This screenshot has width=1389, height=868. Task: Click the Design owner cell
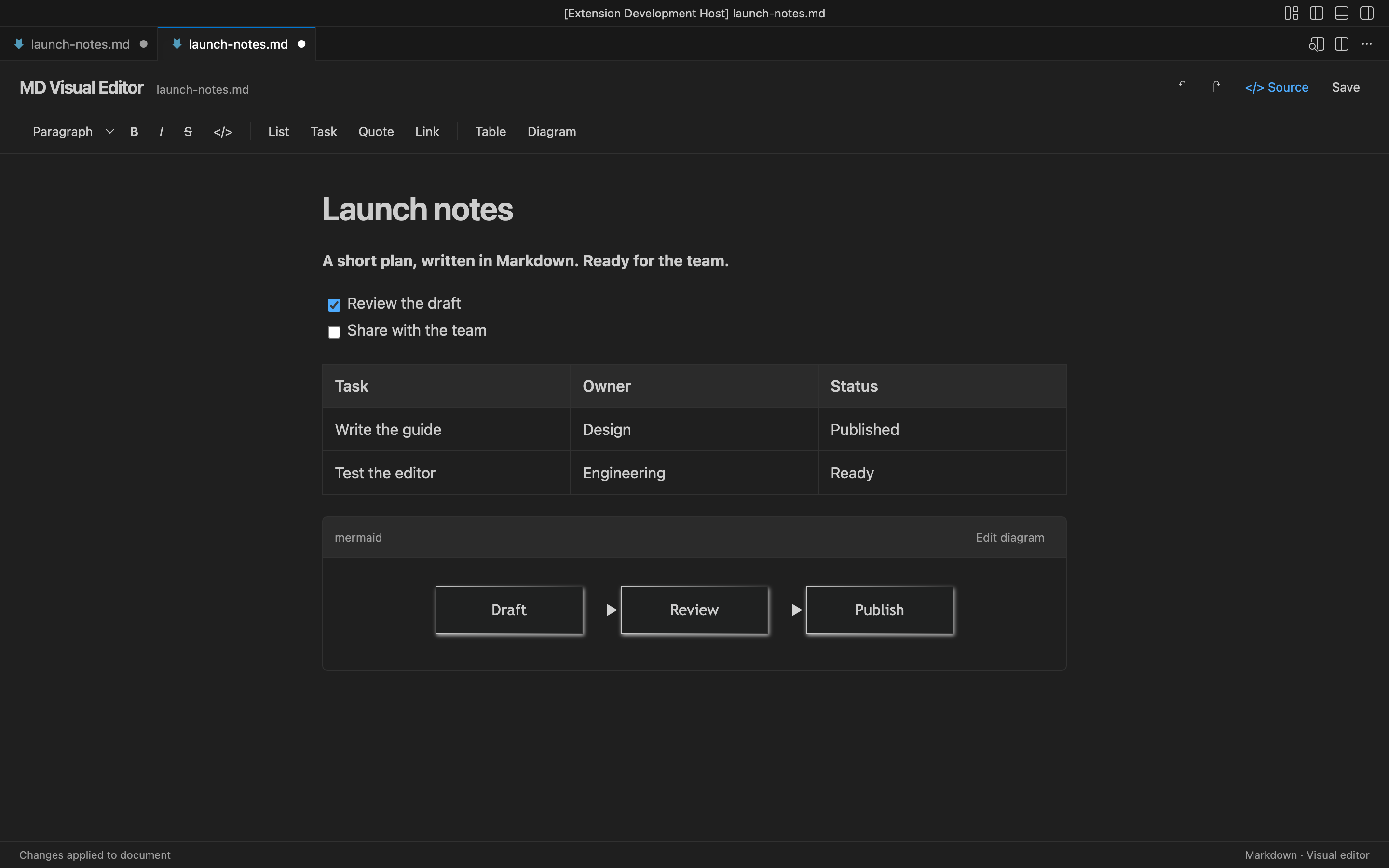pos(694,429)
